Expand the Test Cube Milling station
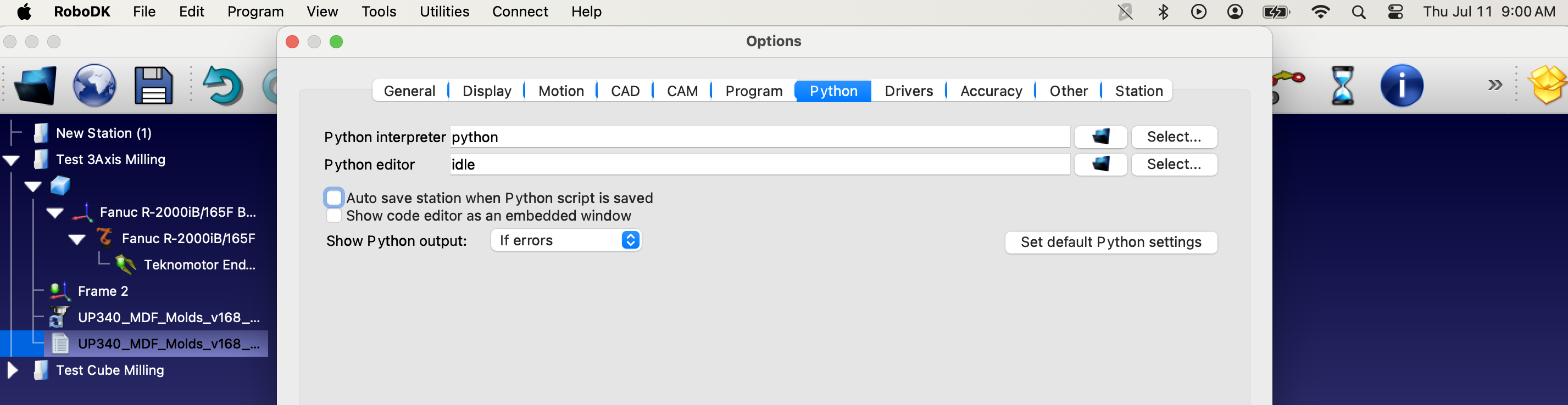The height and width of the screenshot is (405, 1568). pos(12,370)
